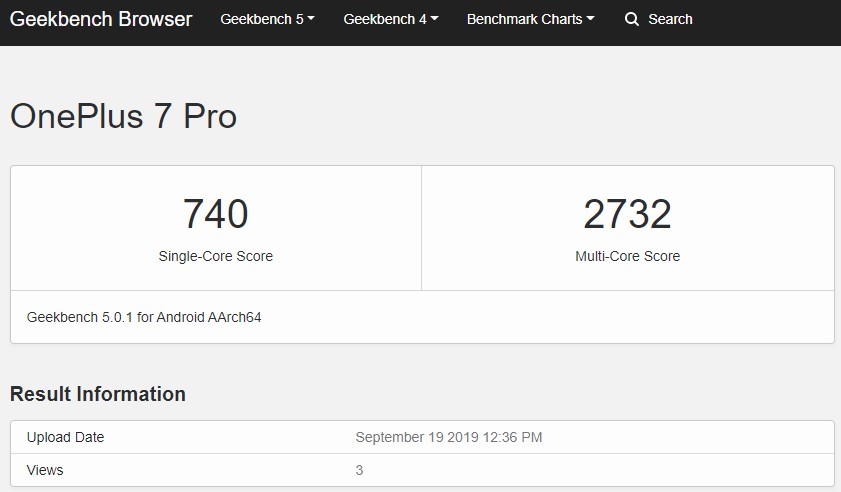Click the caret next to Benchmark Charts
The height and width of the screenshot is (492, 841).
tap(591, 18)
